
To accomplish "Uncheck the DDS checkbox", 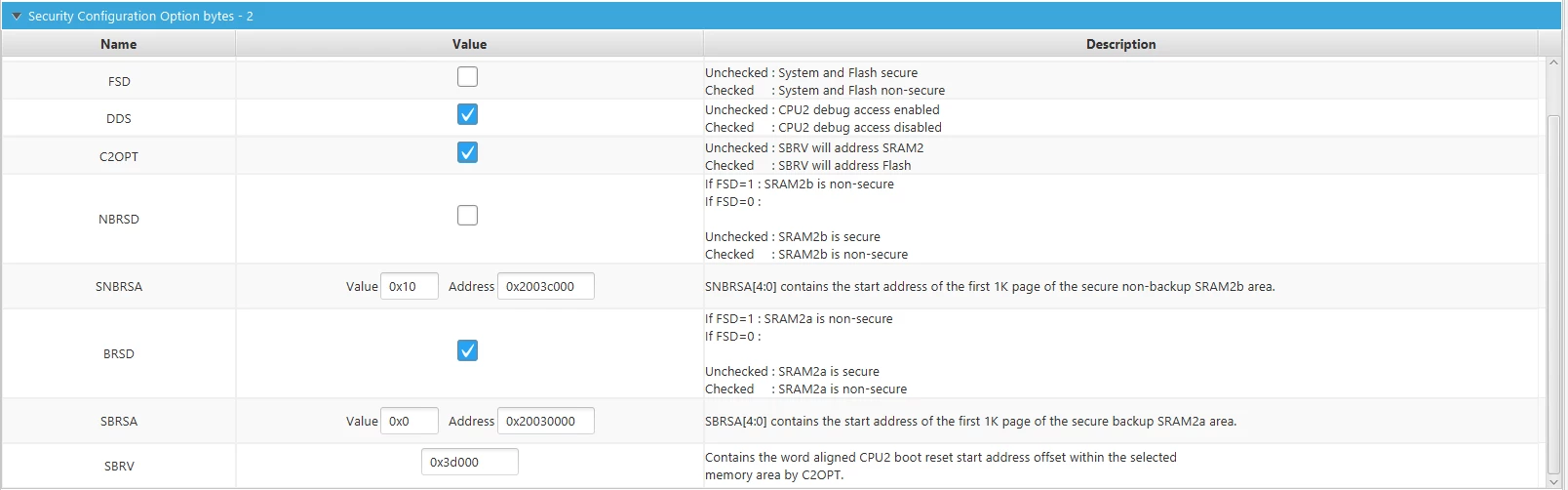I will [468, 115].
